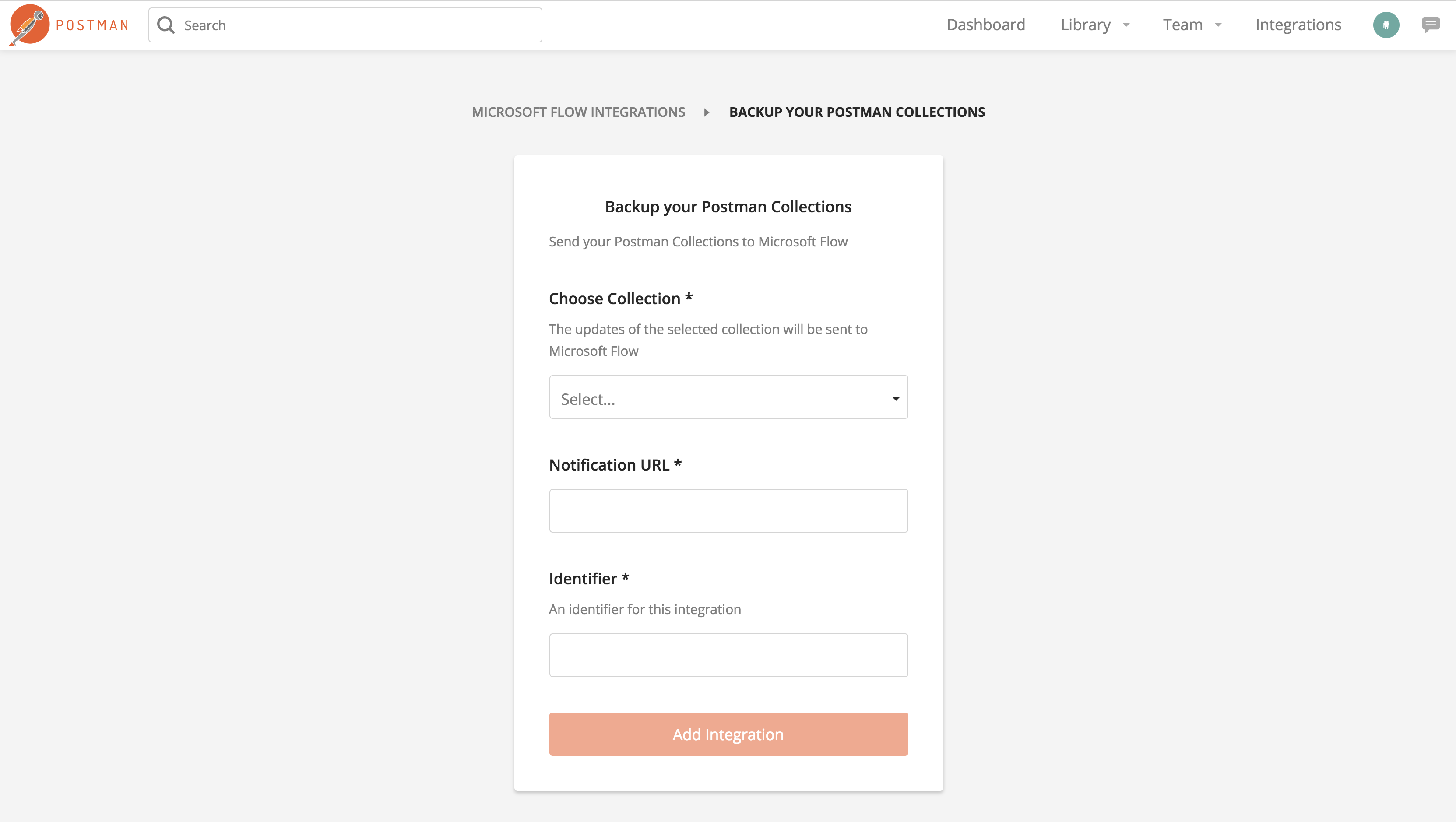Open the Integrations menu item
Image resolution: width=1456 pixels, height=822 pixels.
pyautogui.click(x=1298, y=25)
